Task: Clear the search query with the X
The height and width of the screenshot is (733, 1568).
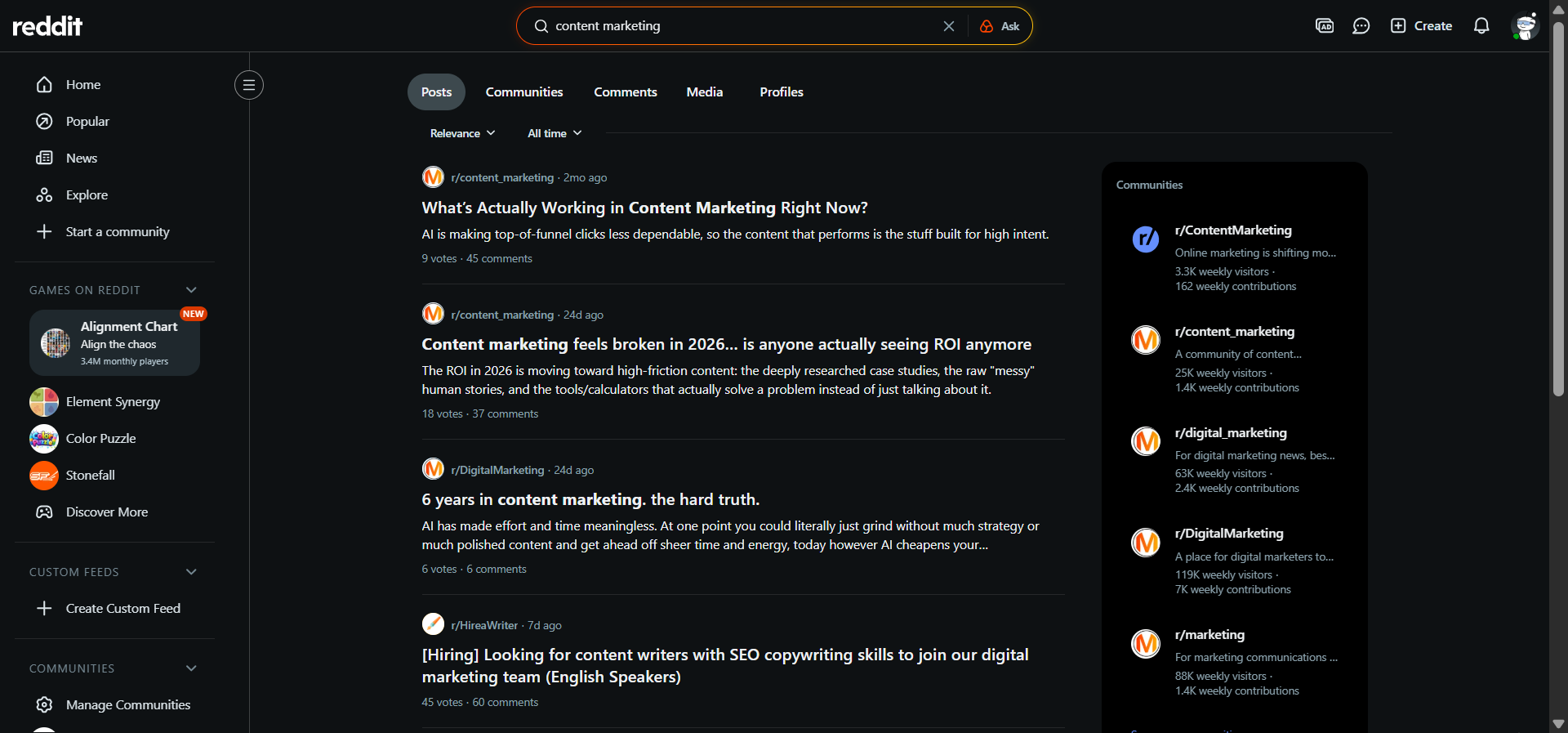Action: click(949, 26)
